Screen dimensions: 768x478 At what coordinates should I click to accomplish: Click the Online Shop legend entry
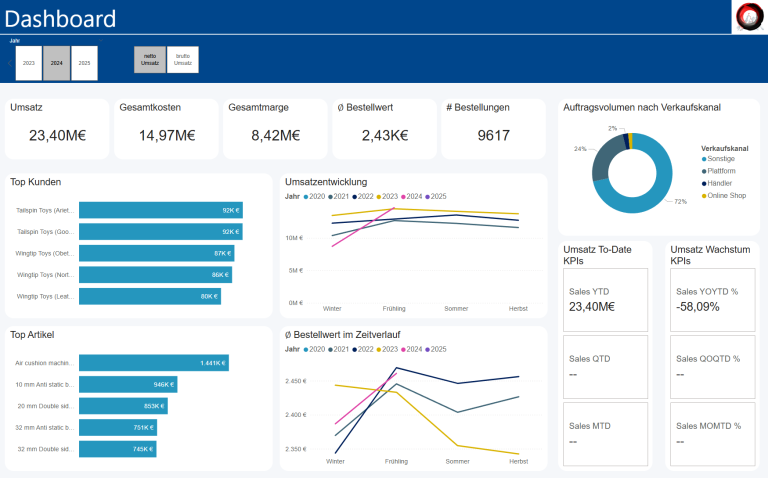click(x=727, y=196)
